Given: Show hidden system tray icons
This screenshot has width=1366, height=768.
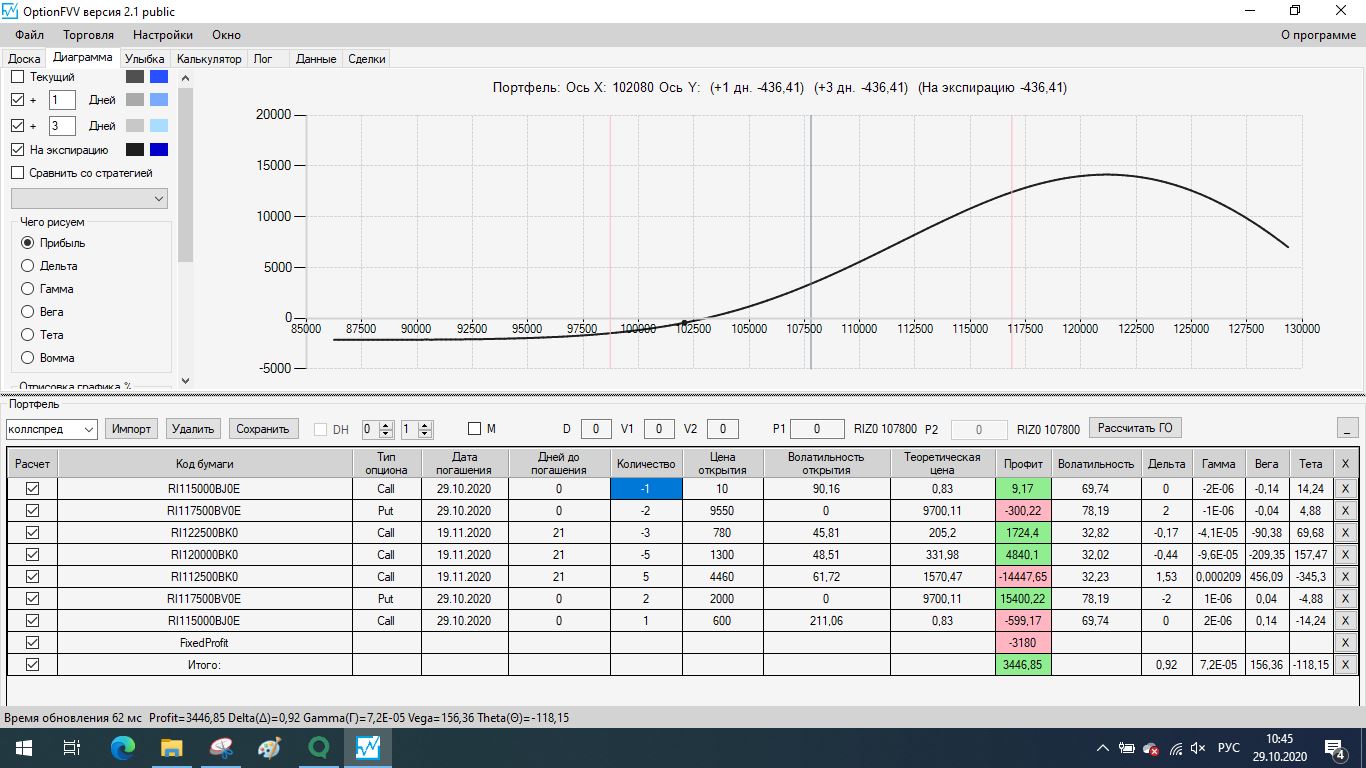Looking at the screenshot, I should coord(1103,748).
